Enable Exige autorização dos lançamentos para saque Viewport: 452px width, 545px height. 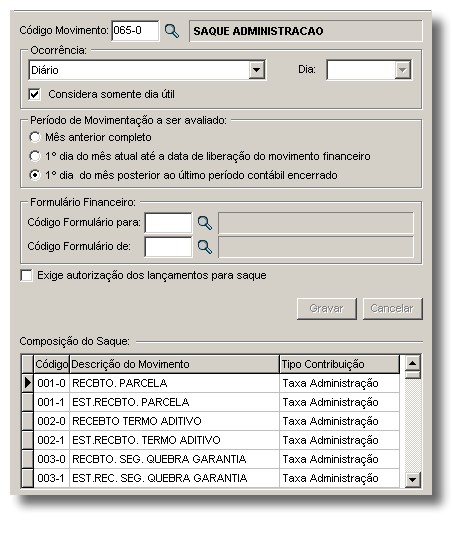pyautogui.click(x=26, y=275)
